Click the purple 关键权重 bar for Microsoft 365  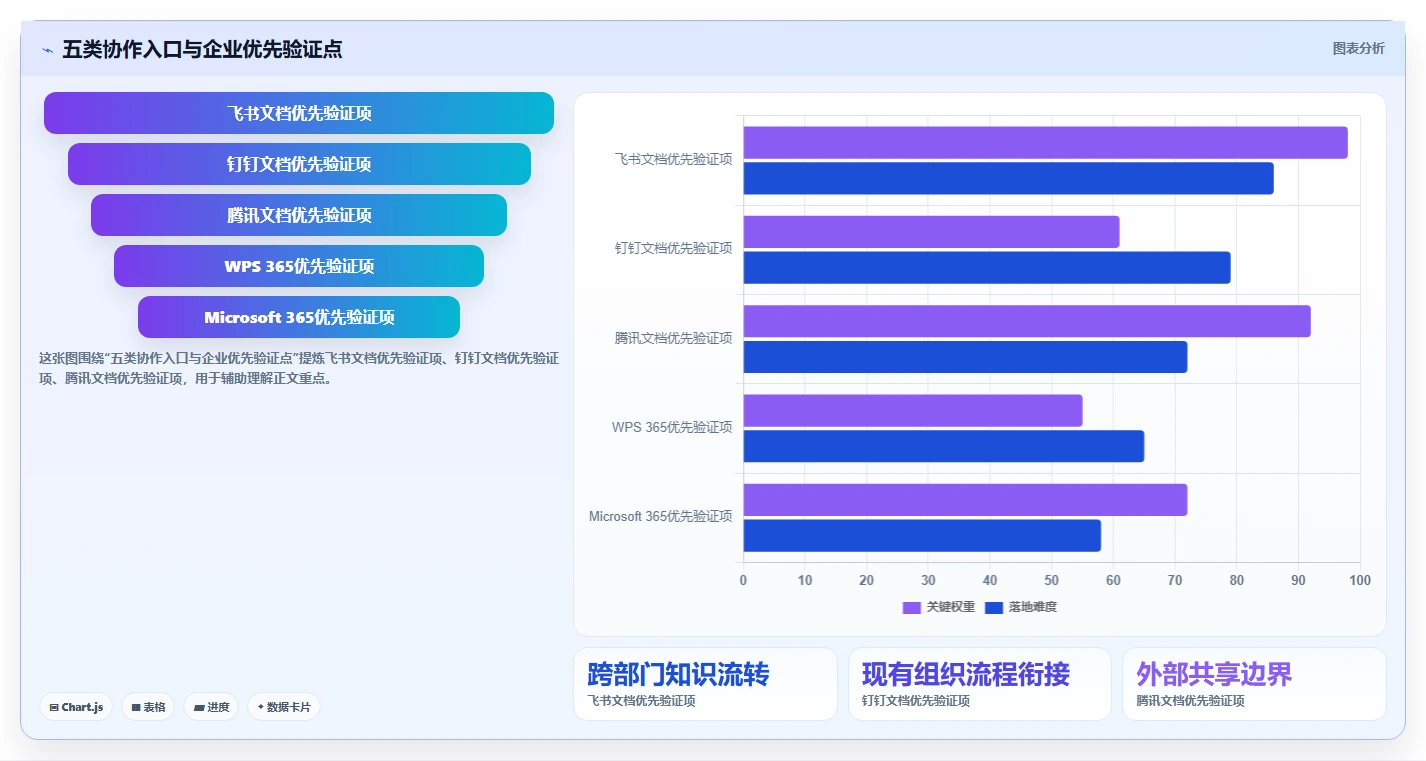pos(965,500)
